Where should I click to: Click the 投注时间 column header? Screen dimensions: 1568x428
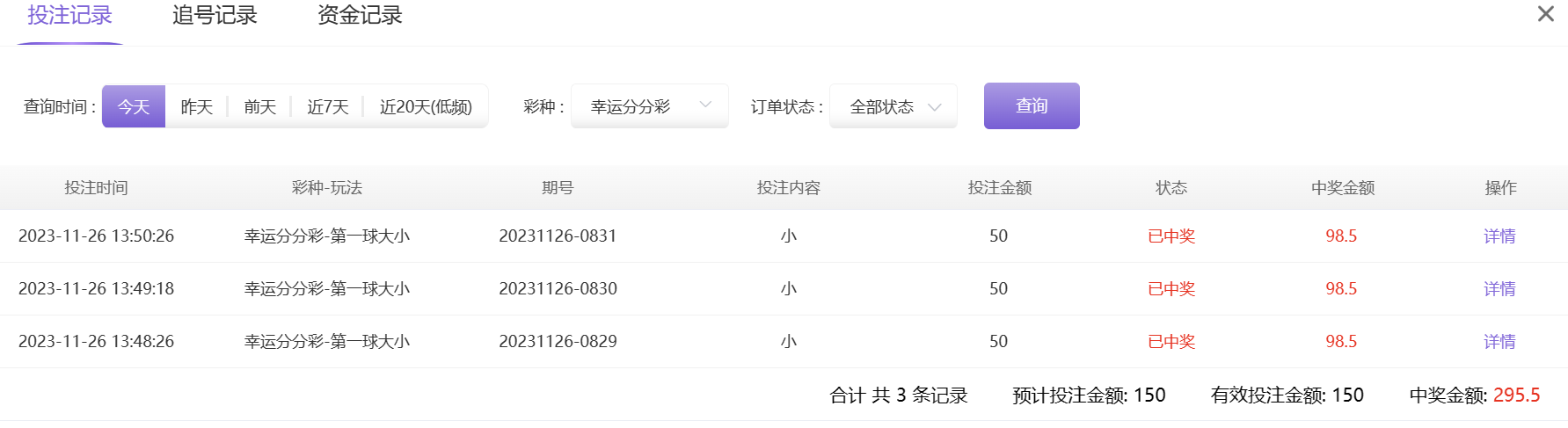click(x=97, y=187)
